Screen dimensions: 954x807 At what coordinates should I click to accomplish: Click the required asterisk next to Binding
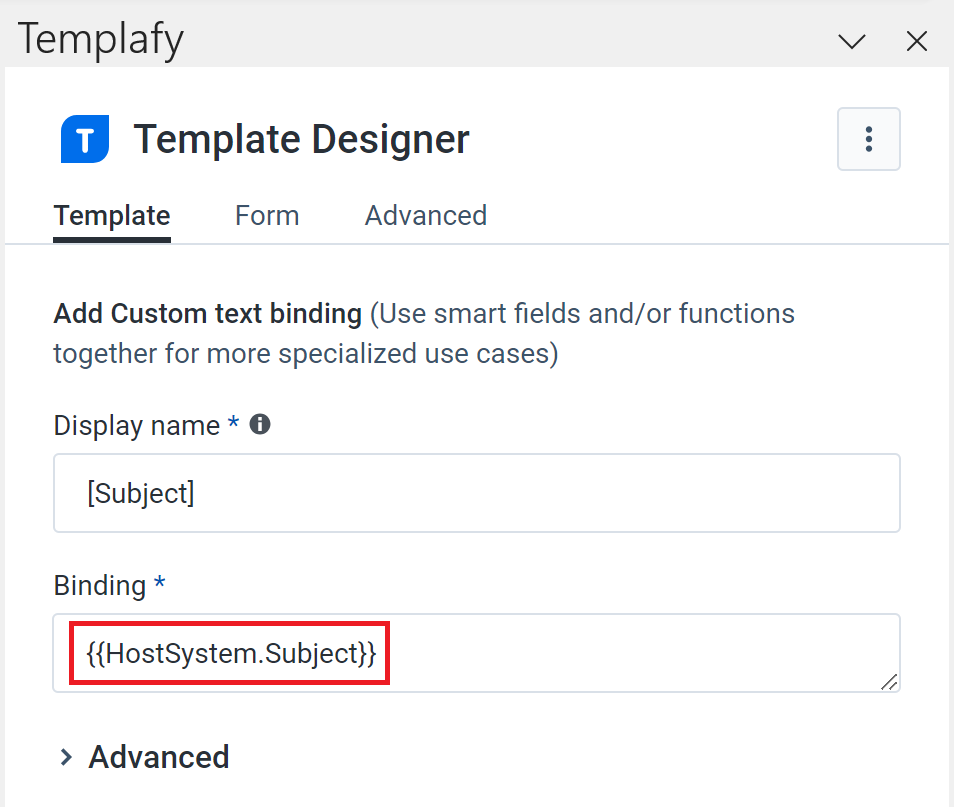160,585
